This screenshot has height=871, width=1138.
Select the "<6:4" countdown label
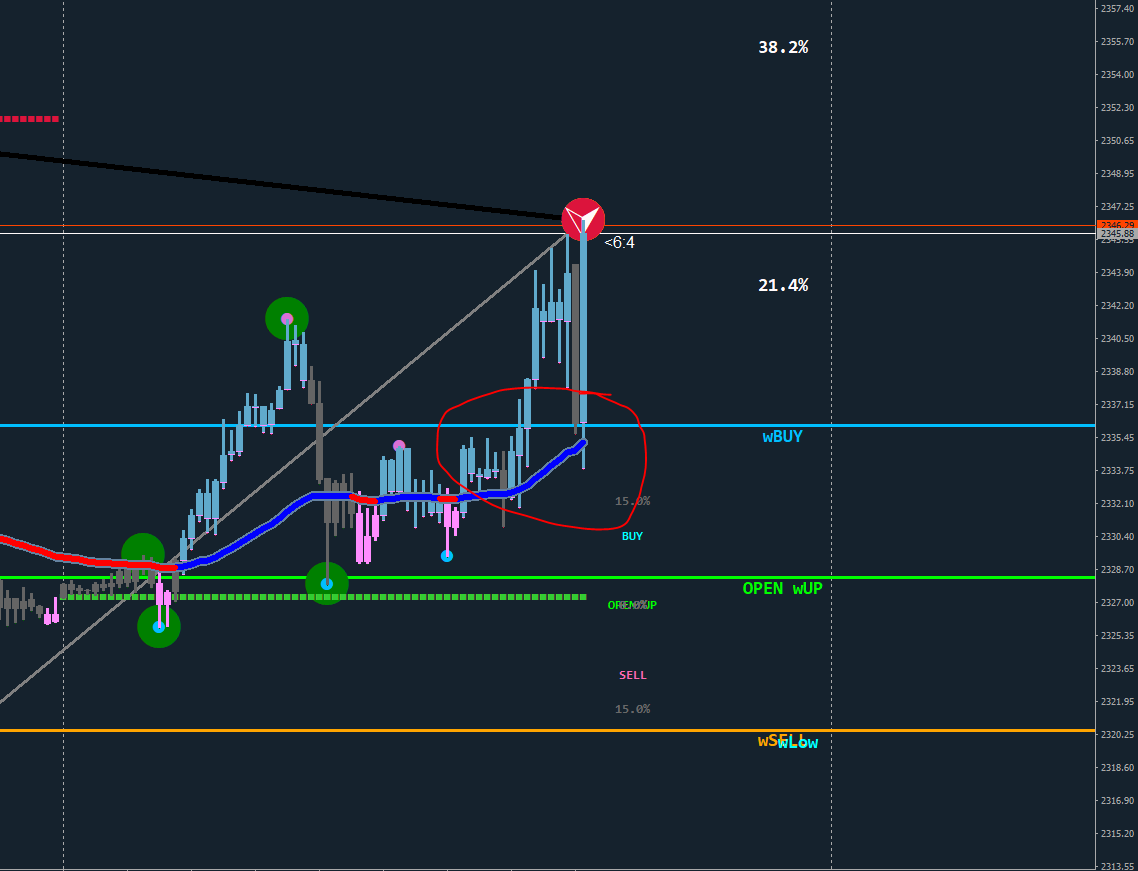point(619,242)
